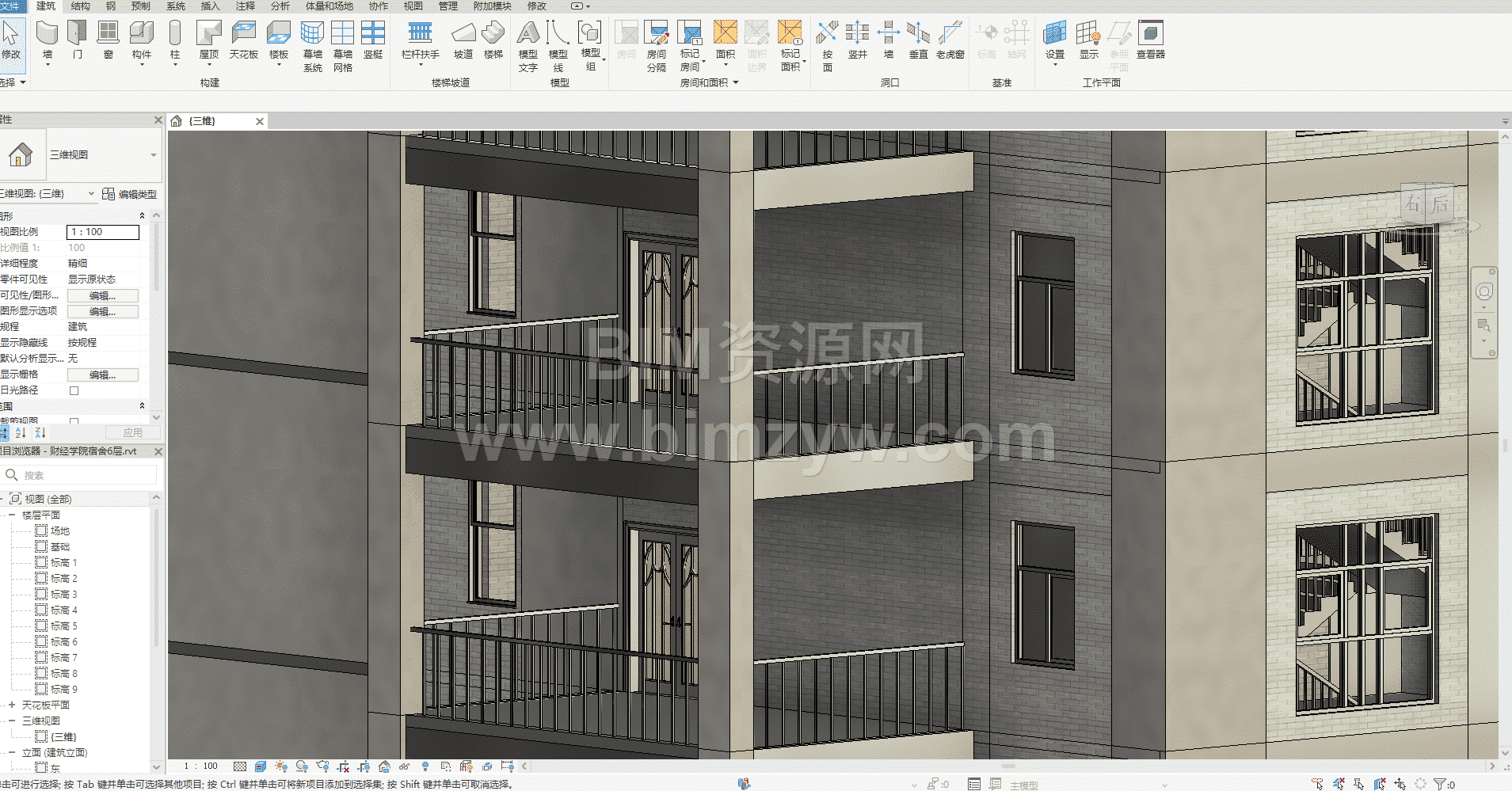Viewport: 1512px width, 791px height.
Task: Open the Collaborate (协作) ribbon tab
Action: pyautogui.click(x=379, y=6)
